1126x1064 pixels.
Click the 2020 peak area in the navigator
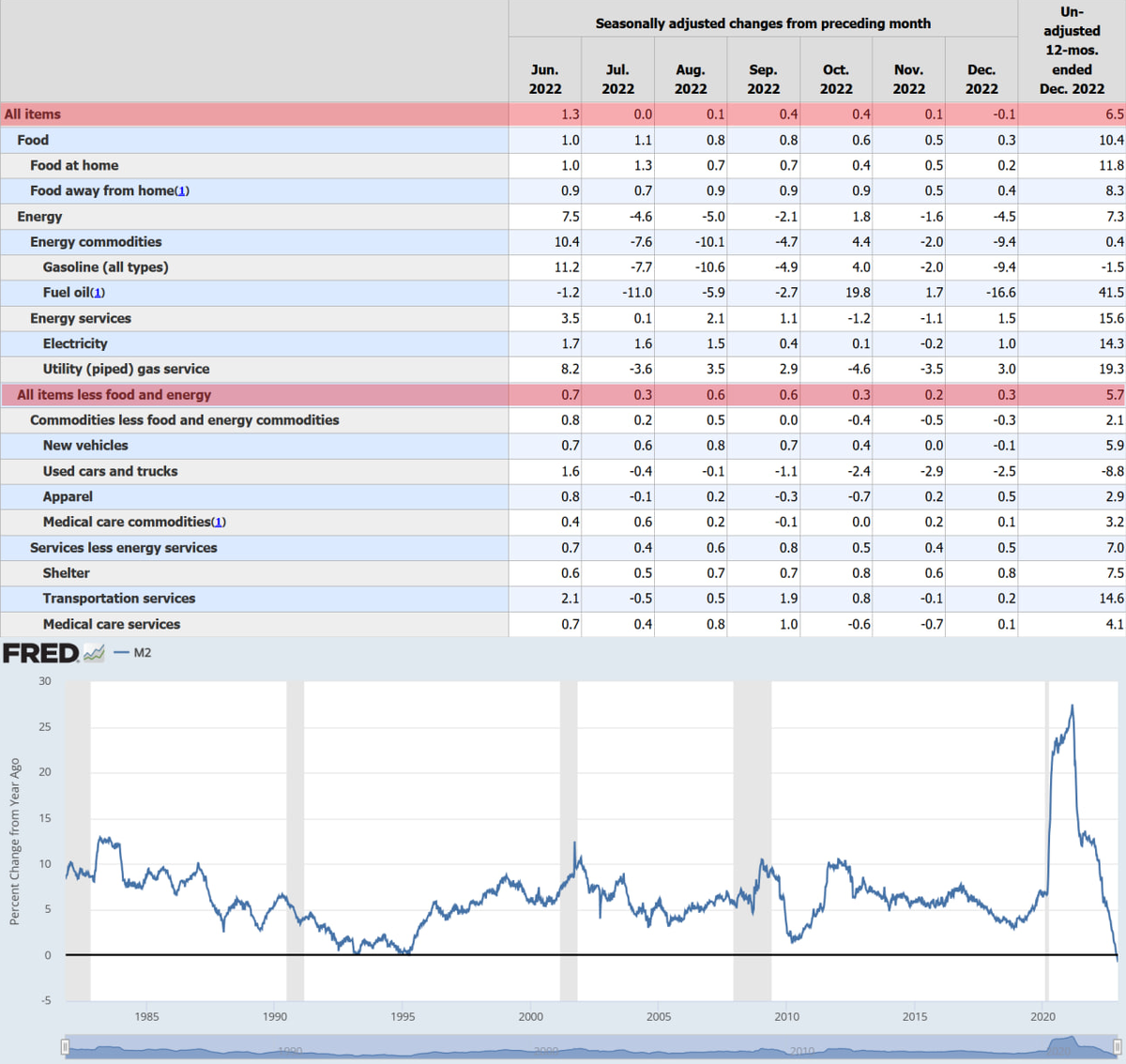[x=1065, y=1043]
